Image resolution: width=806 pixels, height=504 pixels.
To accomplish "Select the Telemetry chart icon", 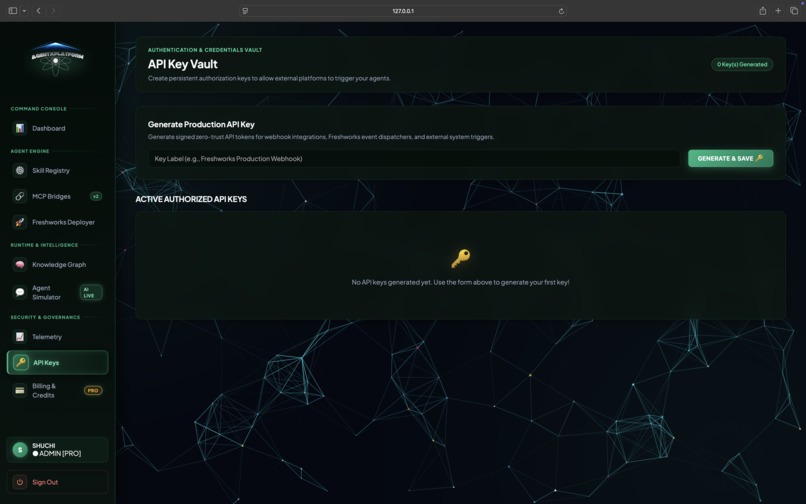I will pyautogui.click(x=20, y=337).
